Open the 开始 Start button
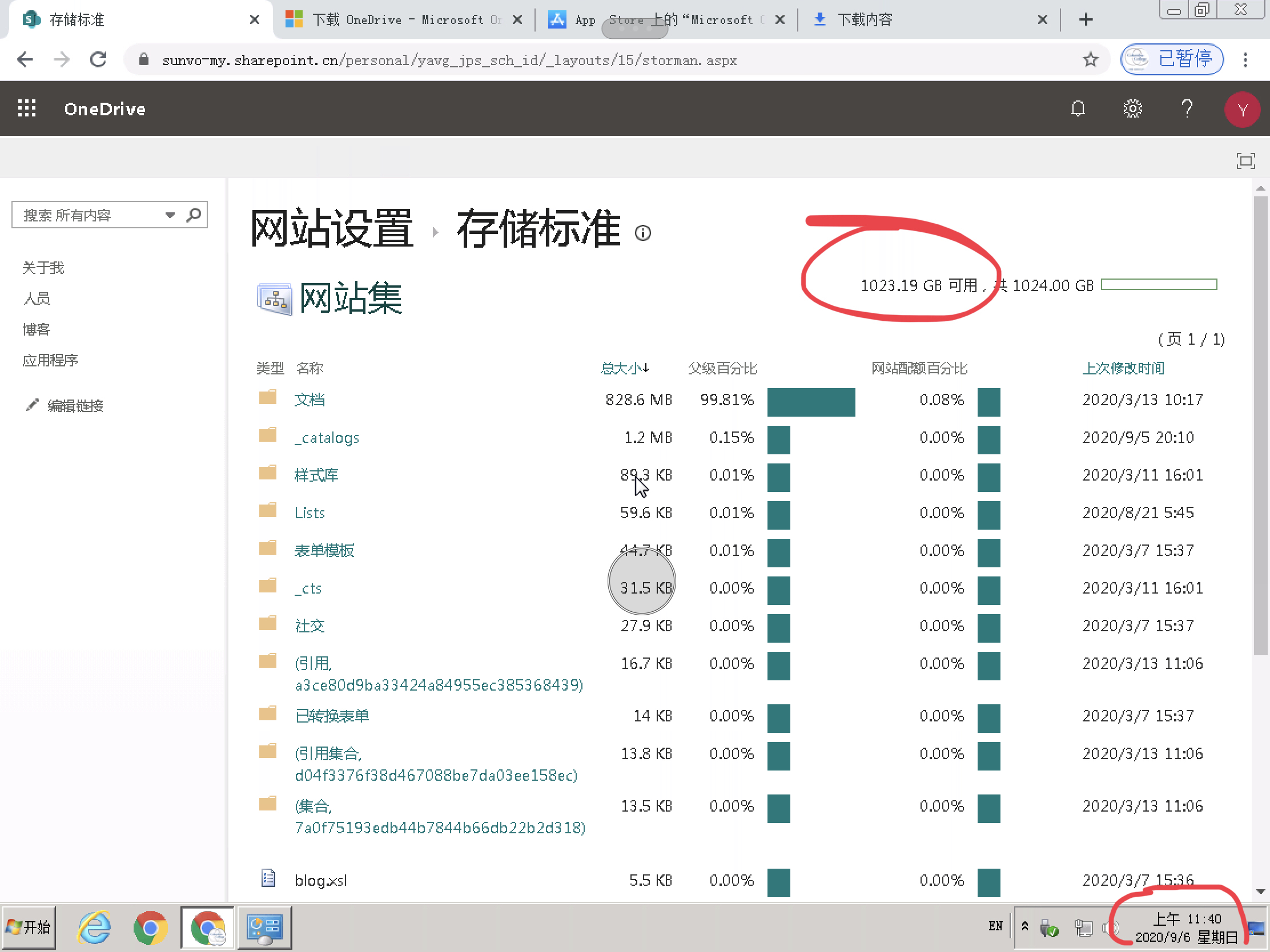The height and width of the screenshot is (952, 1270). click(x=29, y=927)
